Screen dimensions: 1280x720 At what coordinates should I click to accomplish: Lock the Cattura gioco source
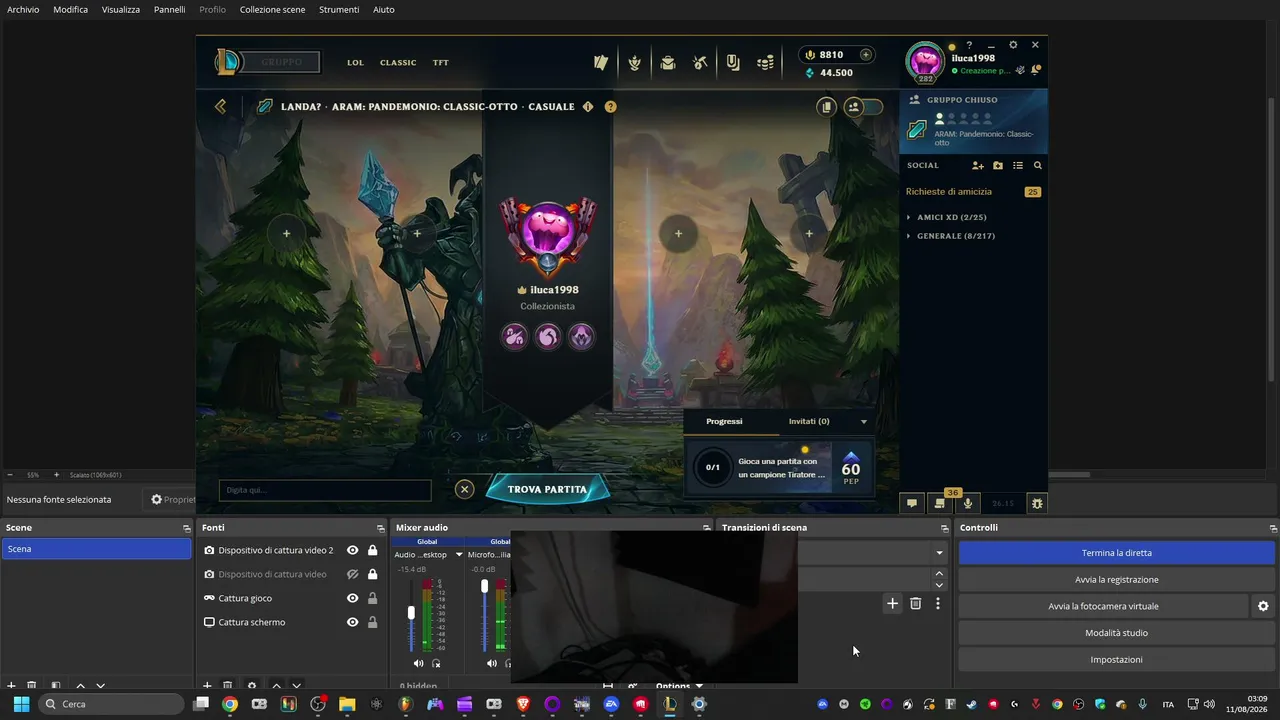tap(372, 598)
